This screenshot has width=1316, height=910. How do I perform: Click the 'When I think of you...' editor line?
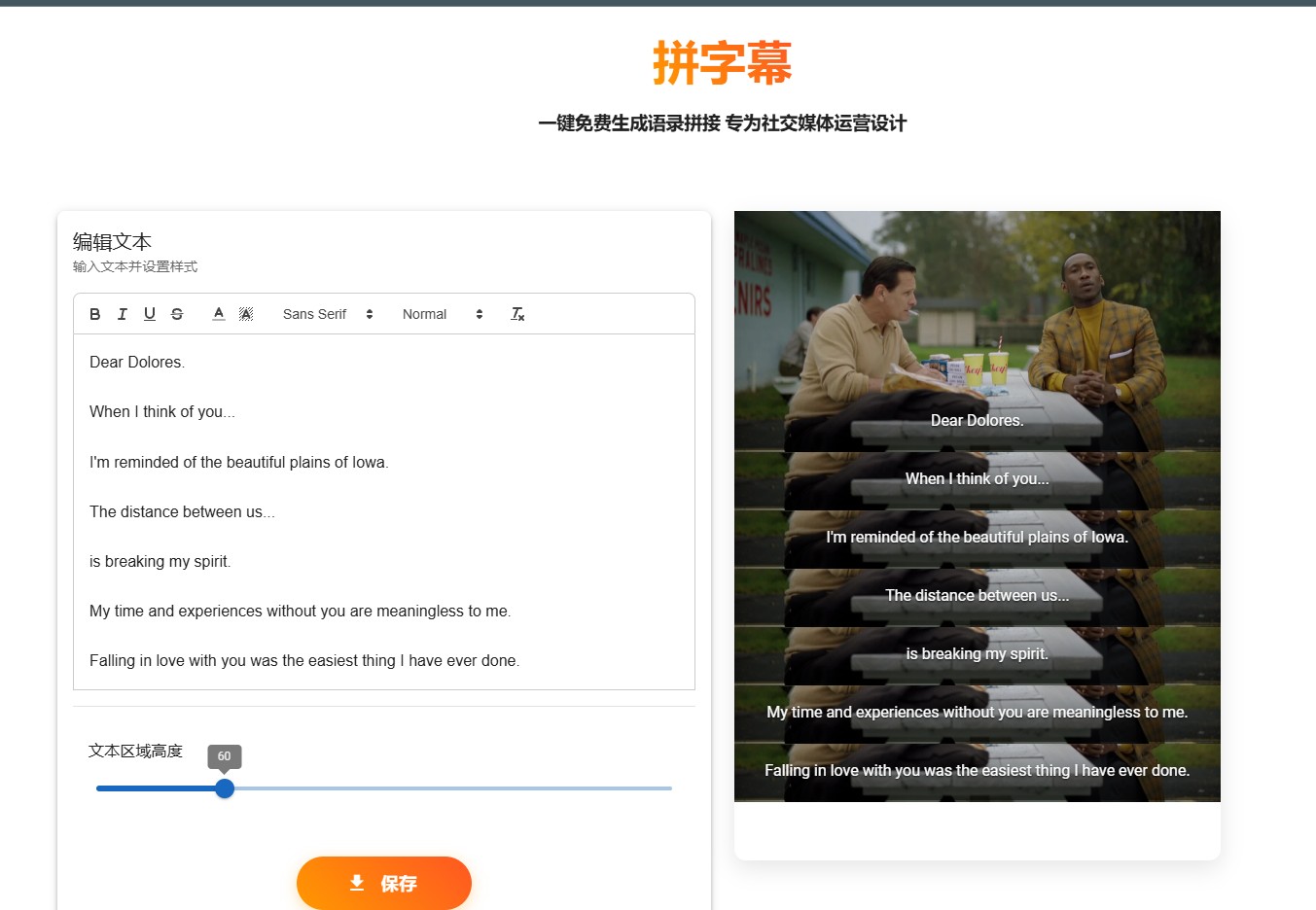coord(162,411)
